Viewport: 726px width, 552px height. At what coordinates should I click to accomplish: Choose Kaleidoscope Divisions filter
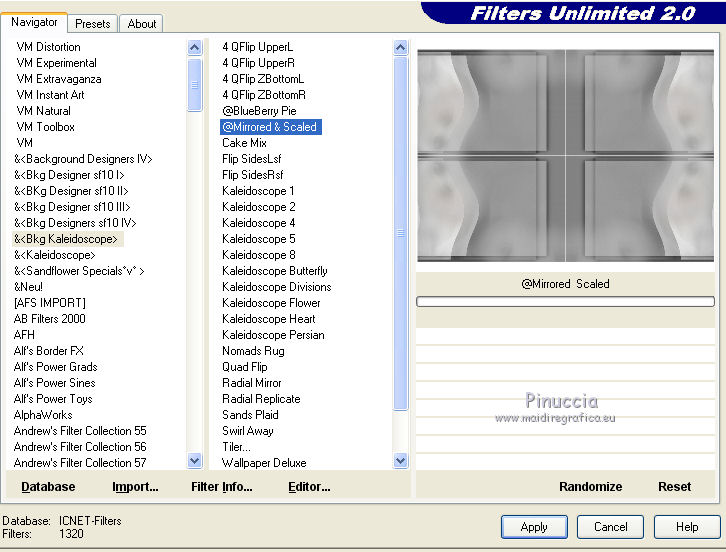click(276, 287)
